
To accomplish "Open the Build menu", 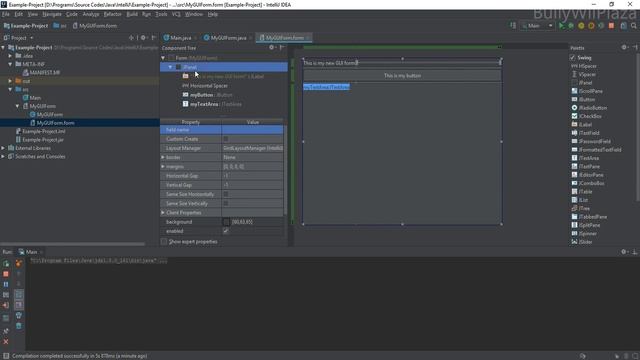I will [x=132, y=14].
